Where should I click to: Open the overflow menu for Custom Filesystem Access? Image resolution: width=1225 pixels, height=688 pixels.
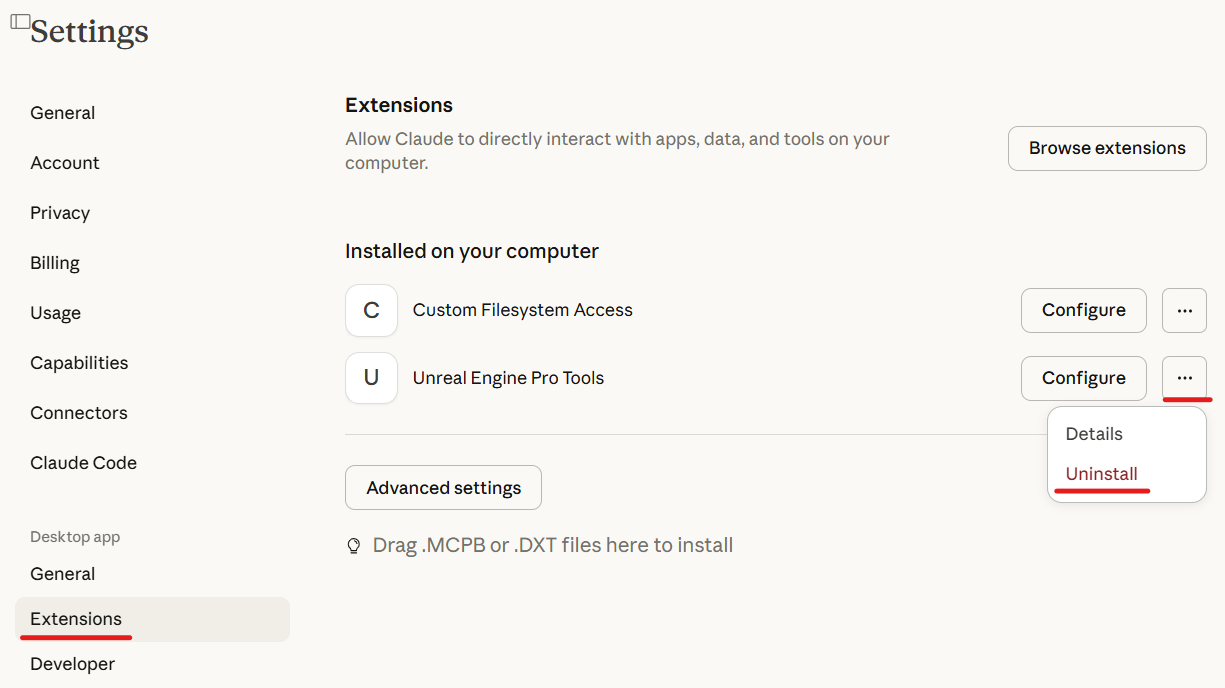1184,310
